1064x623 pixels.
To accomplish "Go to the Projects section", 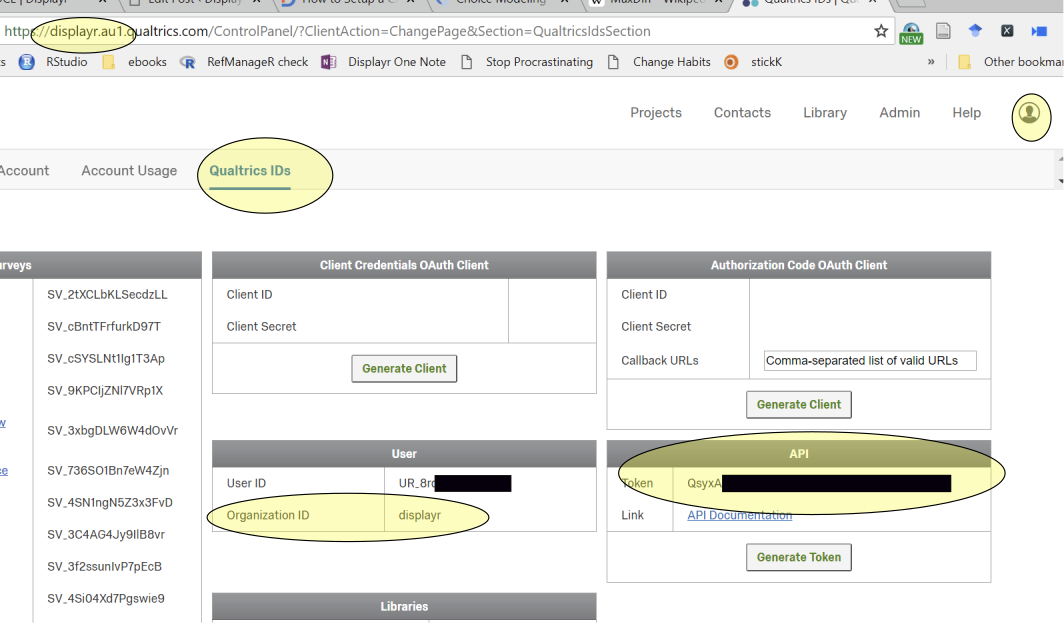I will (x=656, y=113).
